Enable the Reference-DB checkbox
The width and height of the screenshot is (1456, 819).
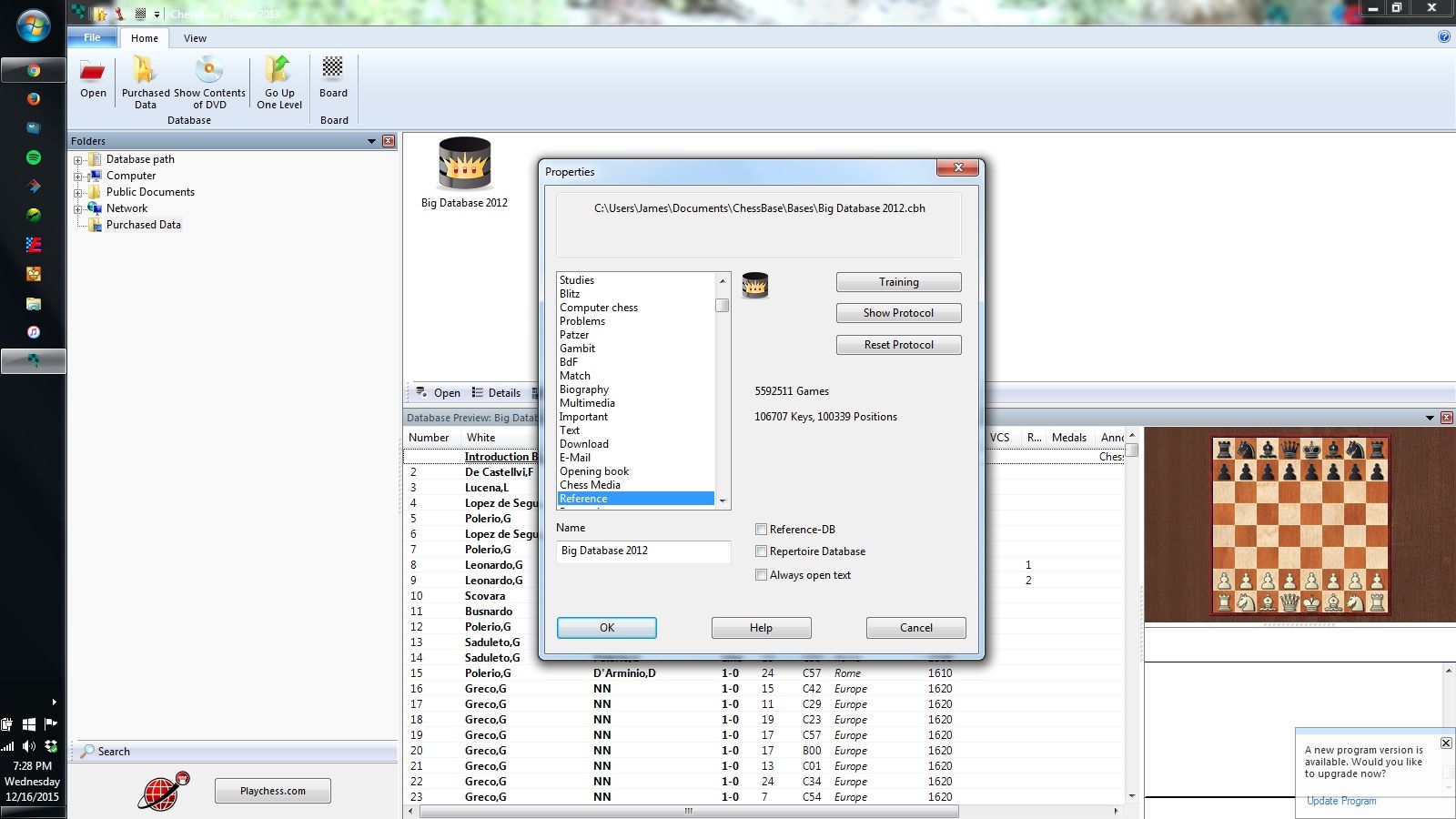tap(761, 530)
